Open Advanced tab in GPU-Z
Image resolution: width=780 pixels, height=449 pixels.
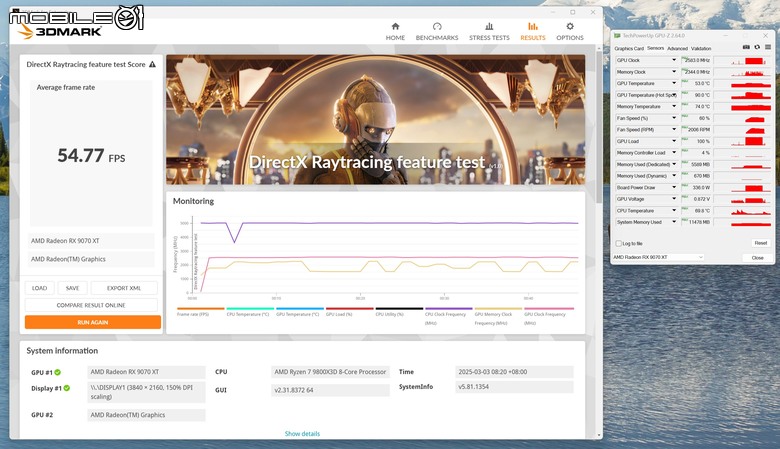pyautogui.click(x=677, y=49)
